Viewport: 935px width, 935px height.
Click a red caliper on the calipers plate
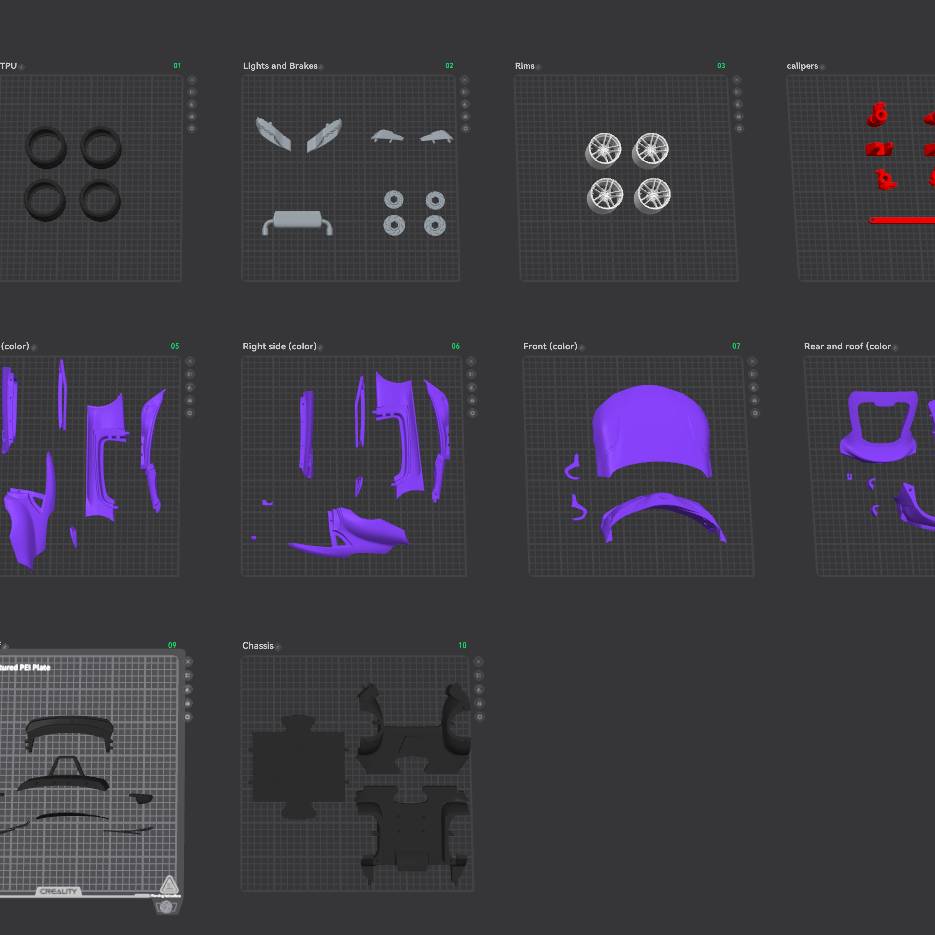878,115
